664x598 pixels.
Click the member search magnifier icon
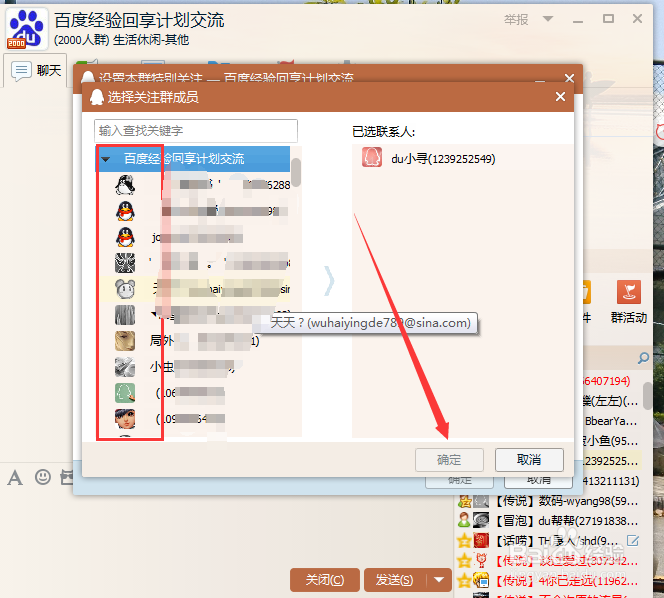click(643, 358)
